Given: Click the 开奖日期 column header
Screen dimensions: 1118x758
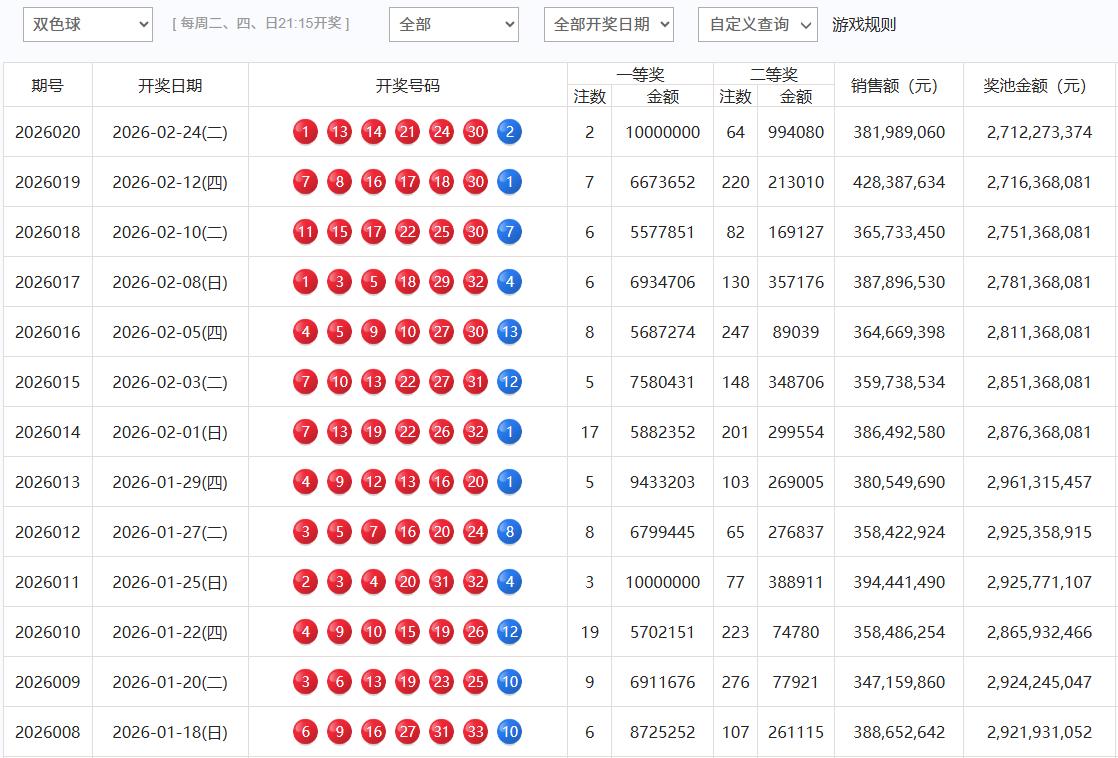Looking at the screenshot, I should 170,86.
